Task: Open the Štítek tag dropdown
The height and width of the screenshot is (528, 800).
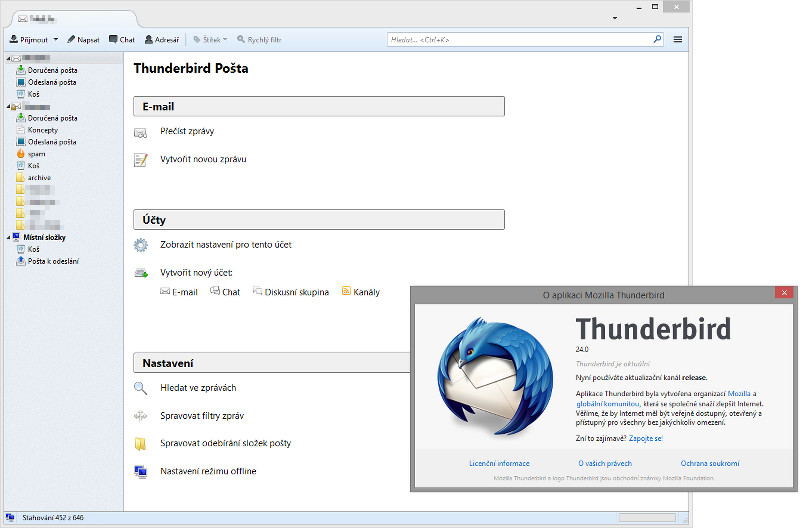Action: (x=210, y=39)
